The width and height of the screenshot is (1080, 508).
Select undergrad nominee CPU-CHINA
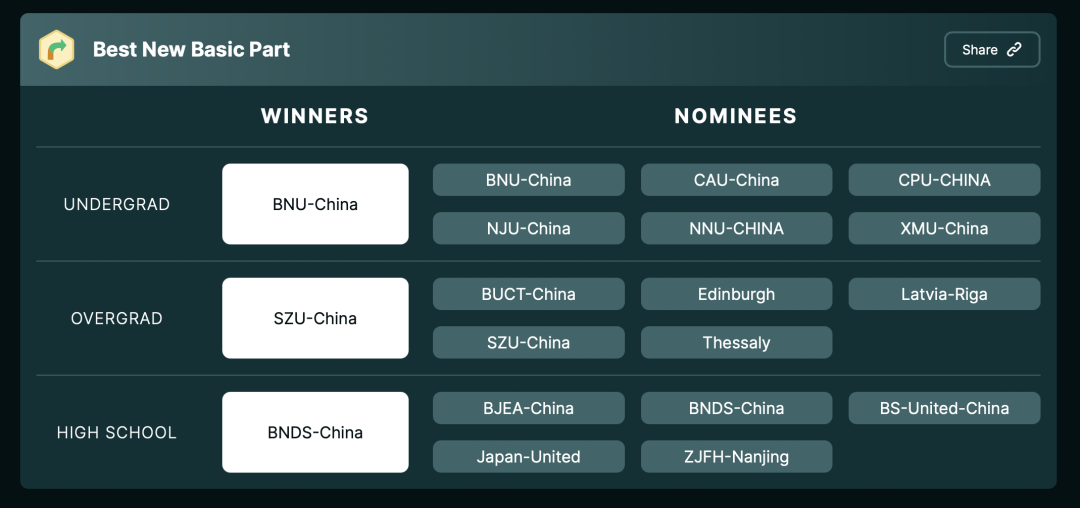coord(944,180)
